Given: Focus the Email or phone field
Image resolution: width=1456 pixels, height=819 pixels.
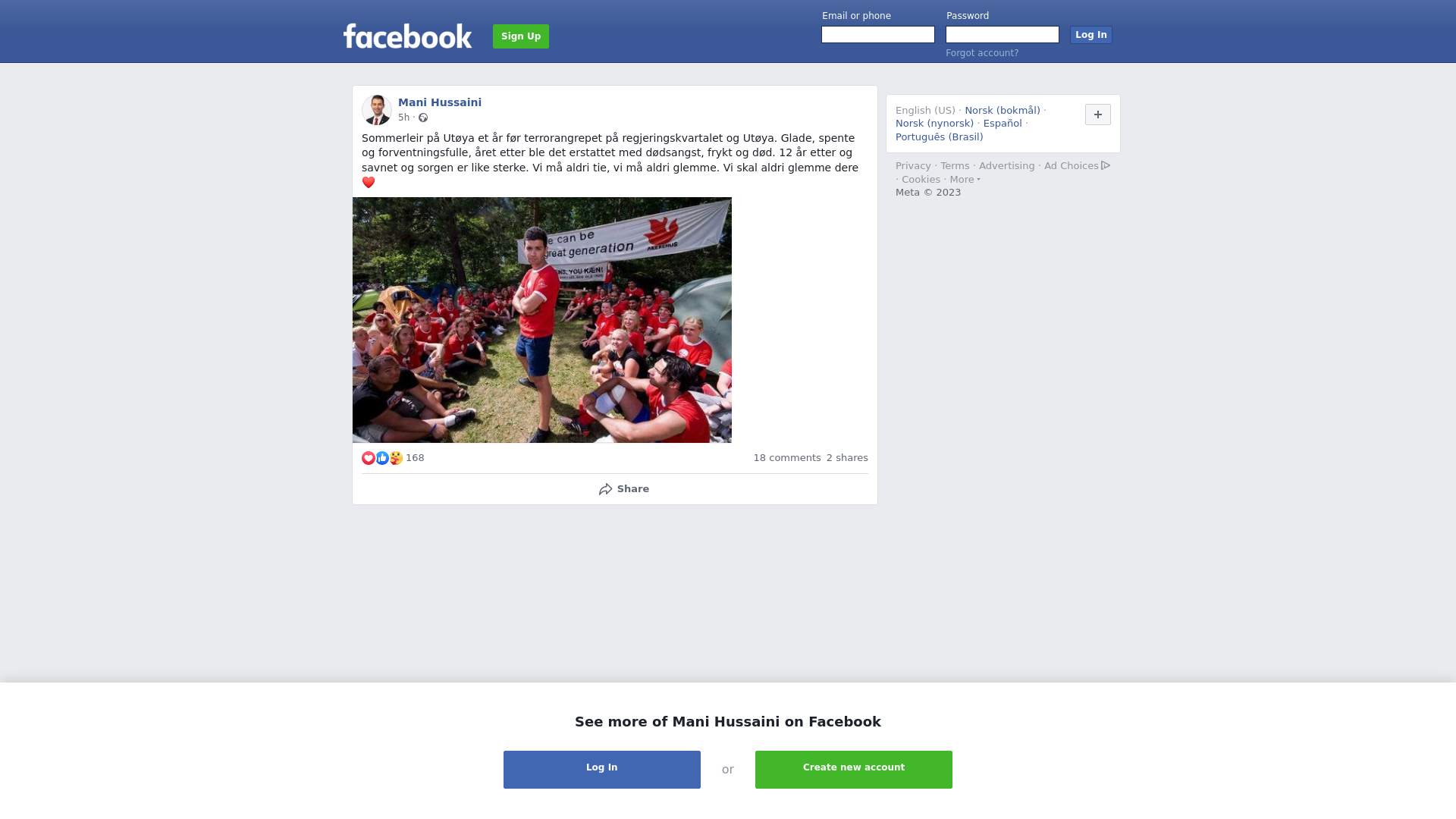Looking at the screenshot, I should [x=878, y=35].
